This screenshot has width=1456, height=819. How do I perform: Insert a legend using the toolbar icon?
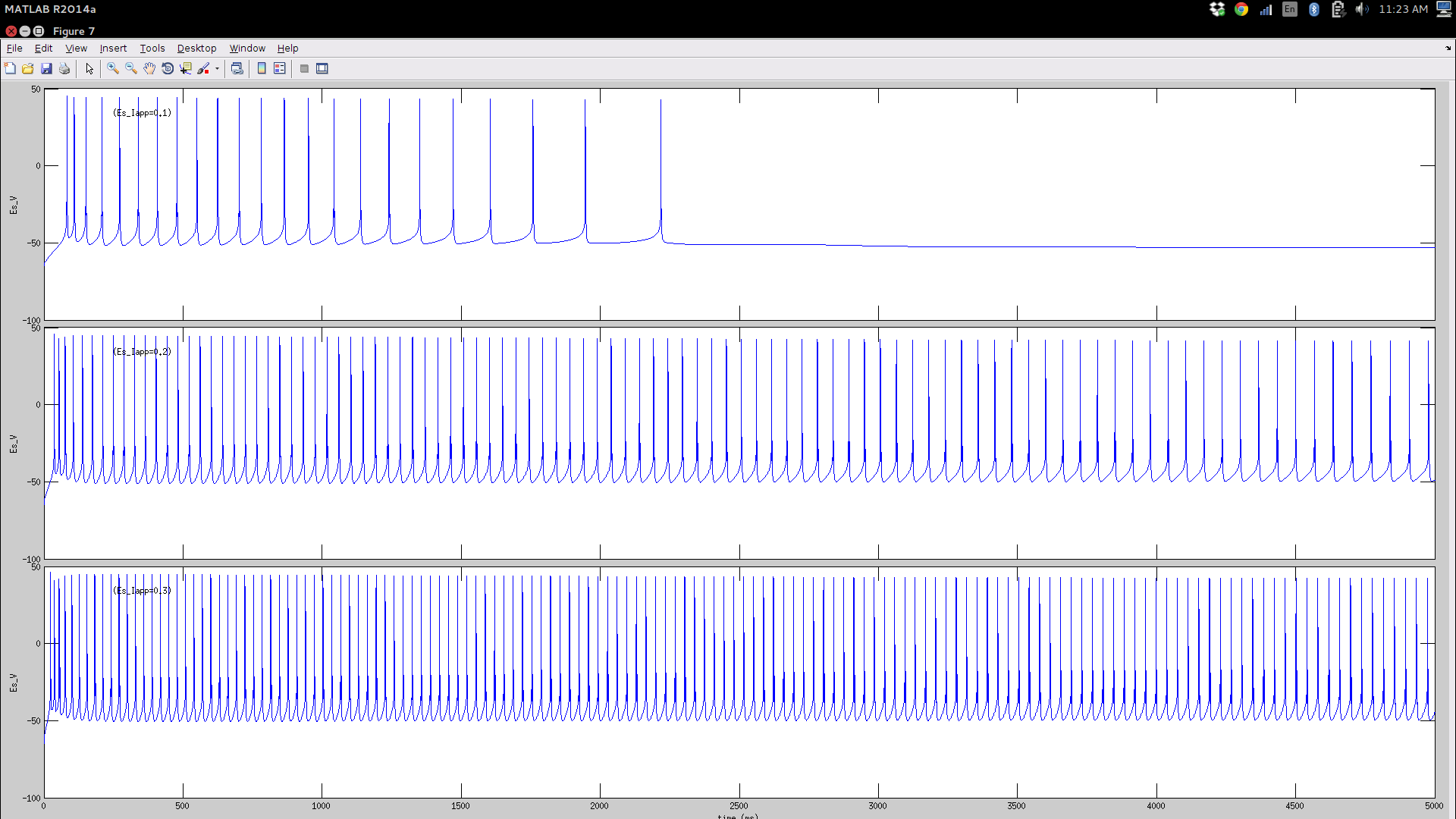tap(280, 68)
